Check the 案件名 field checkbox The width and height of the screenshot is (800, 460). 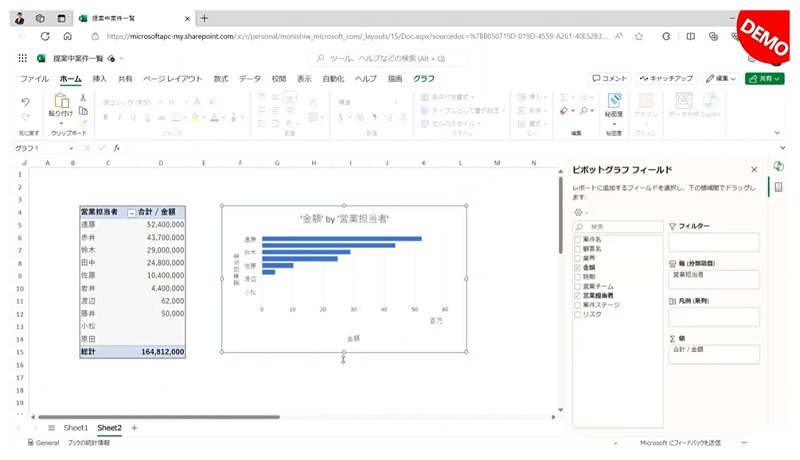click(x=578, y=239)
